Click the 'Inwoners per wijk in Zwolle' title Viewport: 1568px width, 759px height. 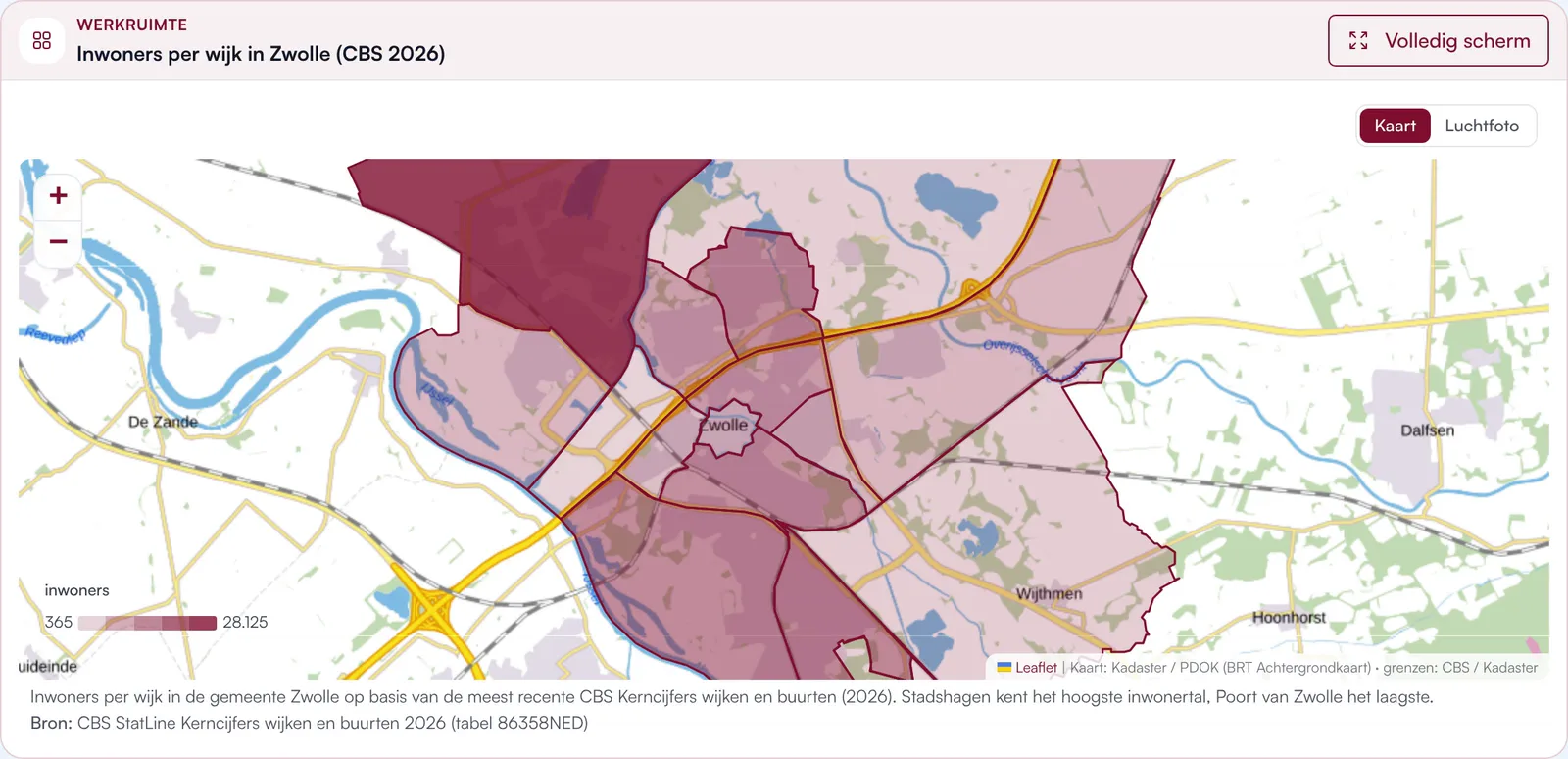coord(261,54)
